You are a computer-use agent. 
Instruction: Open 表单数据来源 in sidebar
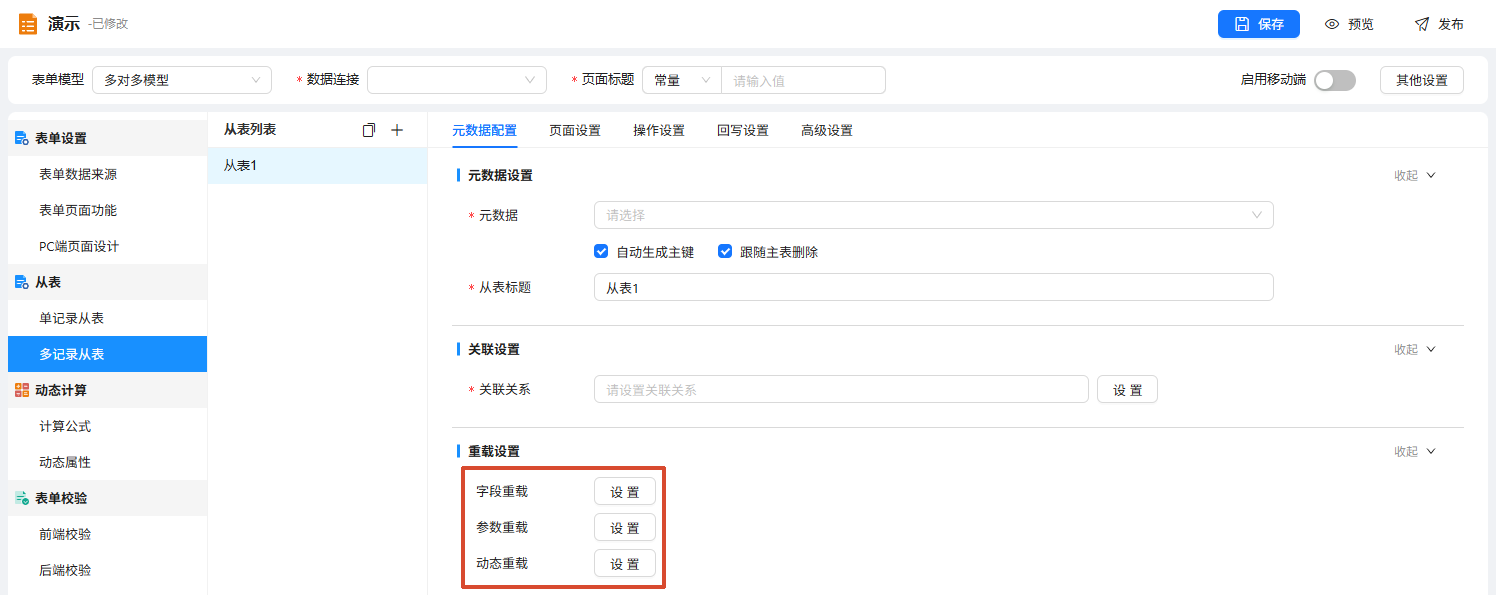tap(107, 174)
